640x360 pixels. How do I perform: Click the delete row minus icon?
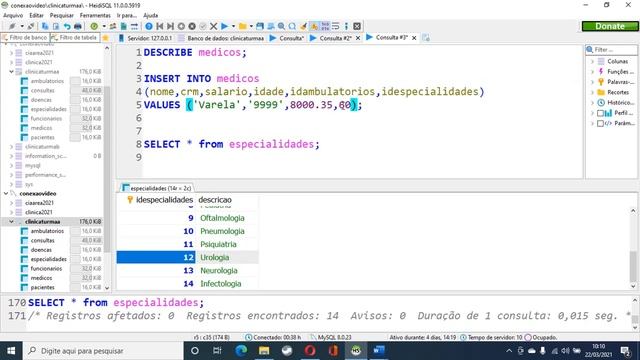click(192, 26)
